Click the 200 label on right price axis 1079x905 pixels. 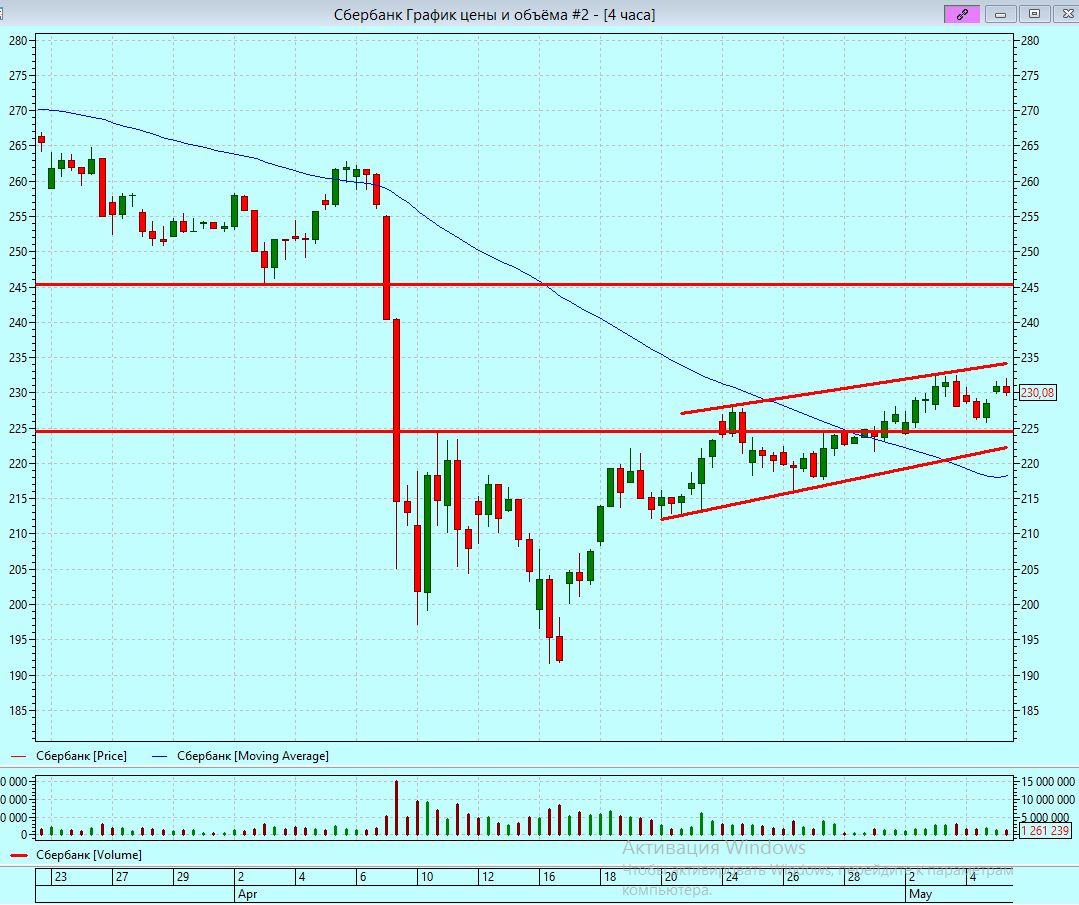click(x=1029, y=604)
